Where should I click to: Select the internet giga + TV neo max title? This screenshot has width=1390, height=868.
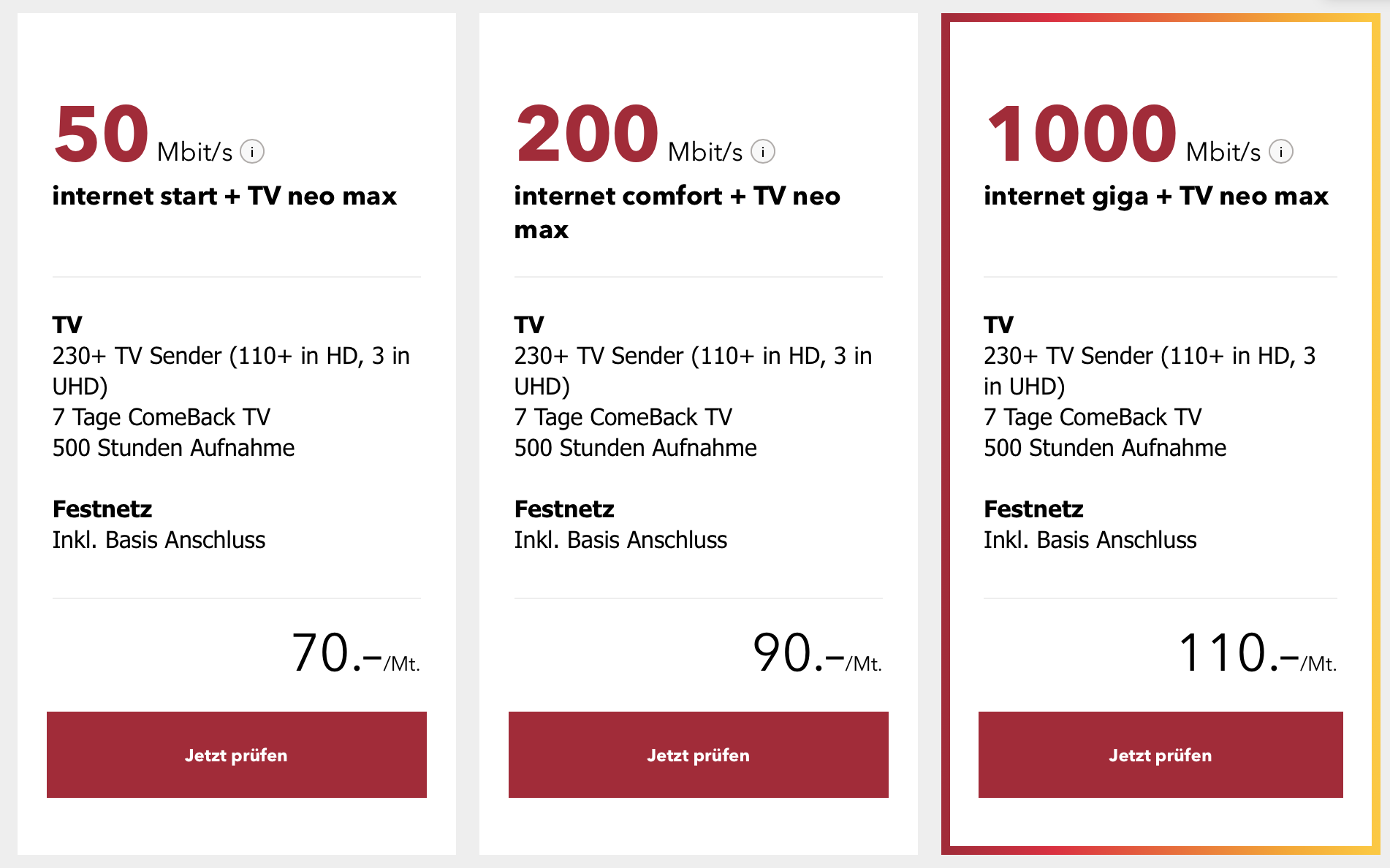pos(1156,196)
